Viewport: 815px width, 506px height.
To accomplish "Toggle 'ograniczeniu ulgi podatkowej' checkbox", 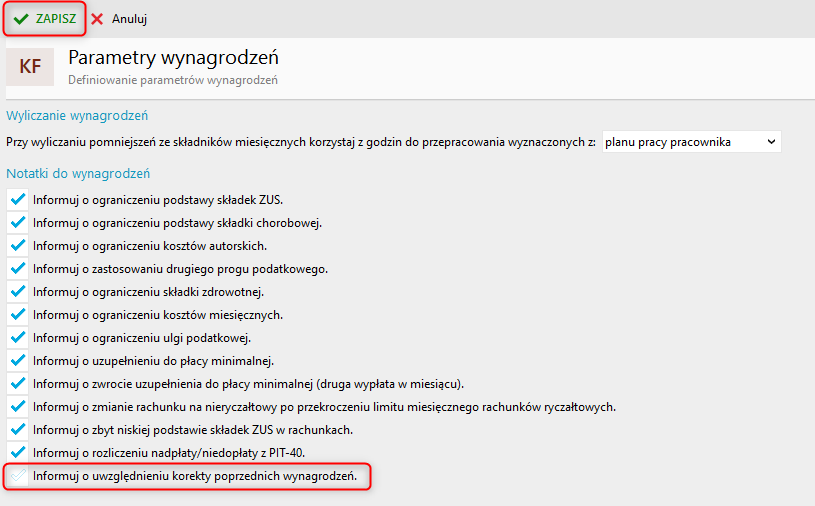I will coord(17,338).
